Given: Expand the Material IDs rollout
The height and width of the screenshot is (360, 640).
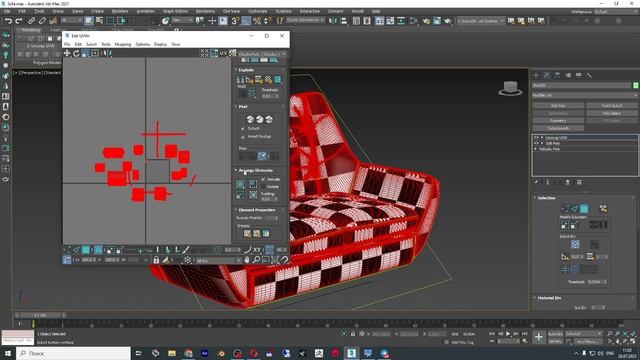Looking at the screenshot, I should (549, 298).
